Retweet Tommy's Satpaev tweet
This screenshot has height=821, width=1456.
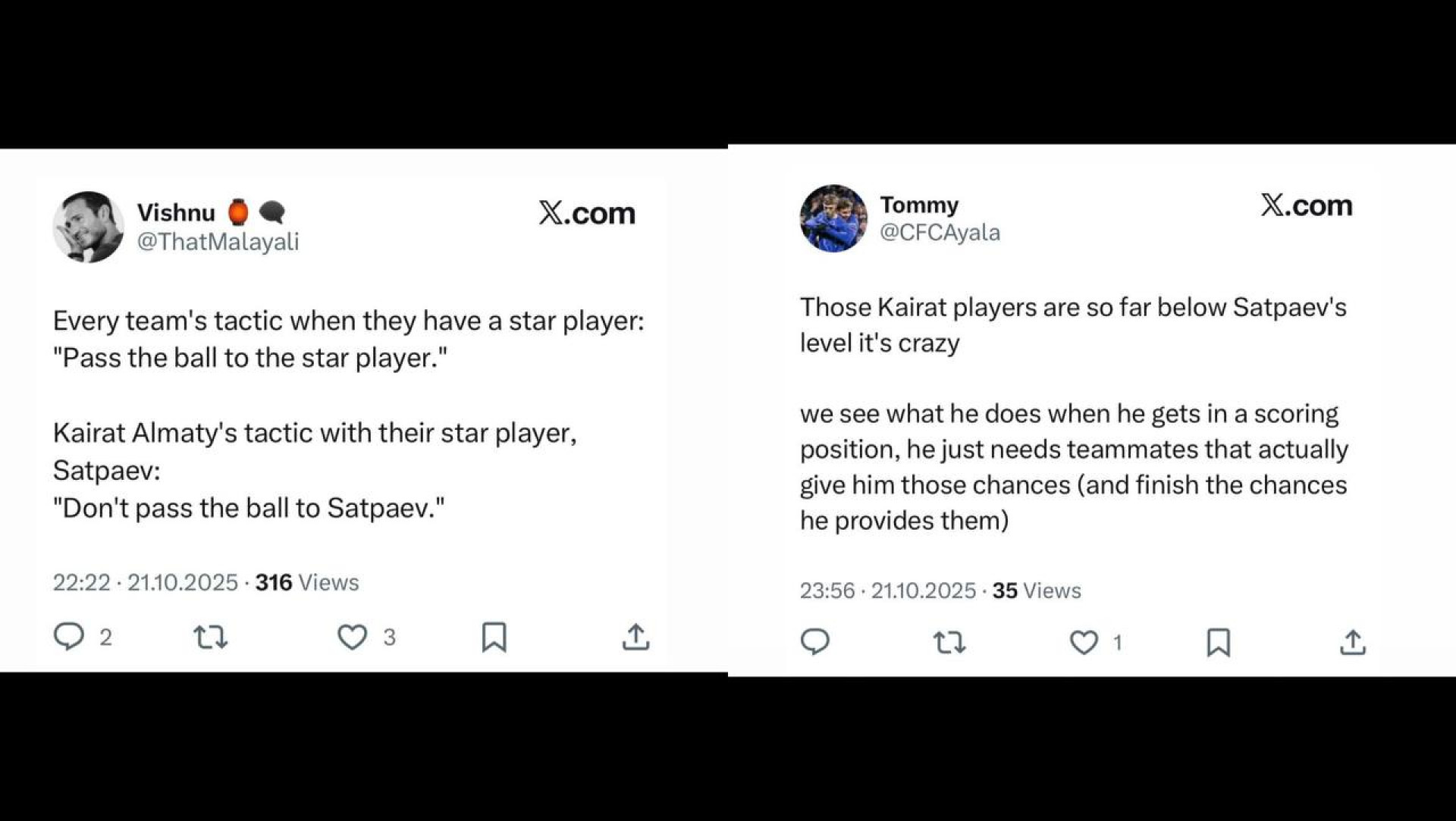tap(949, 643)
